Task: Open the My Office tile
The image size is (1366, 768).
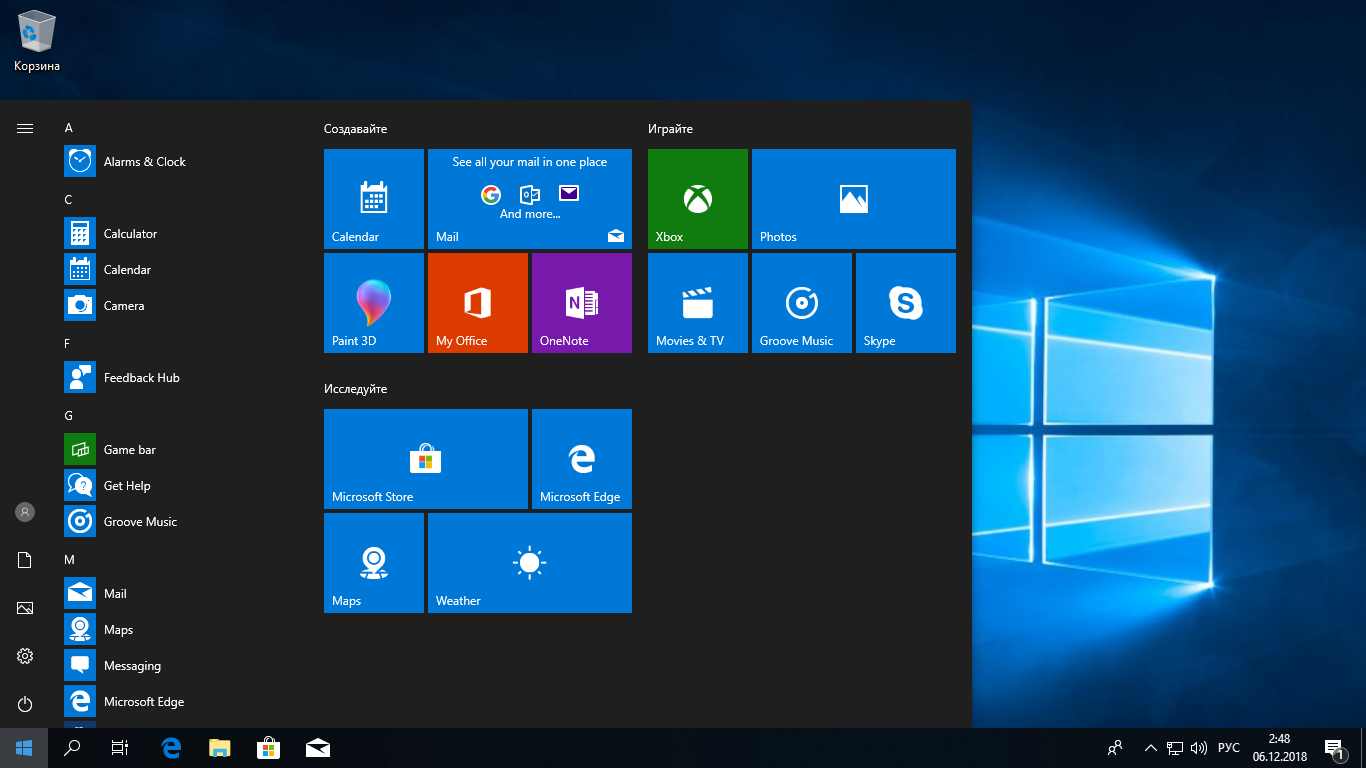Action: pyautogui.click(x=478, y=303)
